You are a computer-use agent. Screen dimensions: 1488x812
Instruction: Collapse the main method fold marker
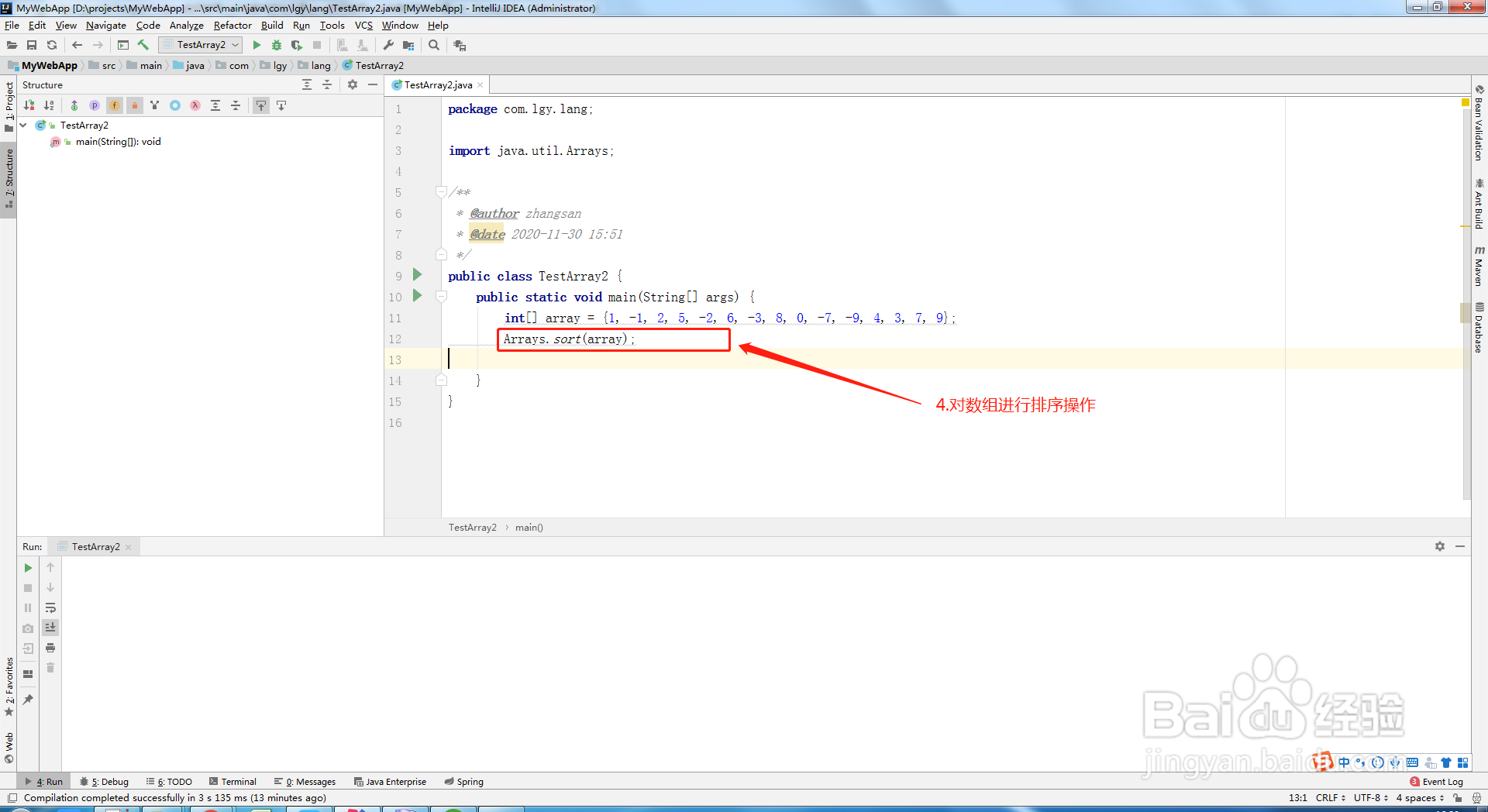[441, 296]
